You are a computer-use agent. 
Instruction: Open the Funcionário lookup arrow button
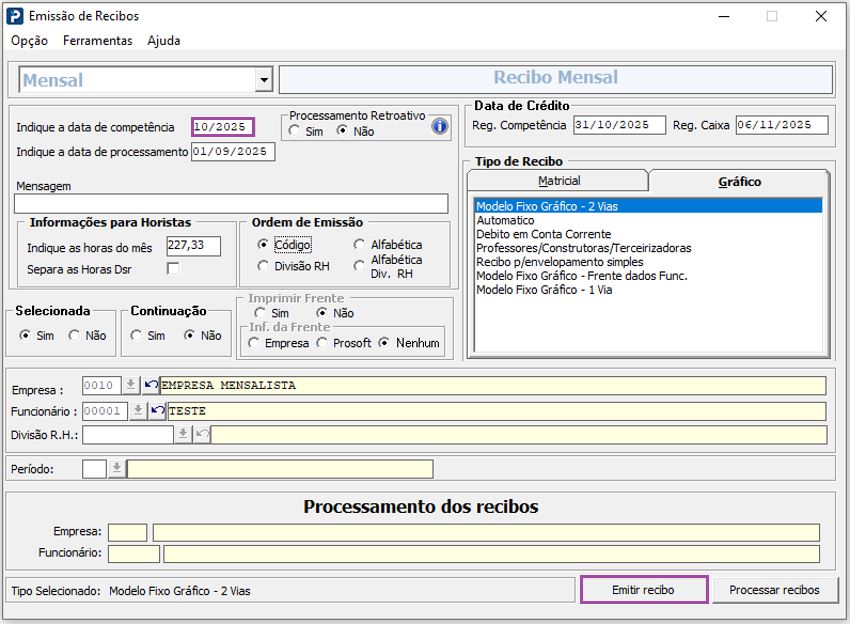click(138, 411)
